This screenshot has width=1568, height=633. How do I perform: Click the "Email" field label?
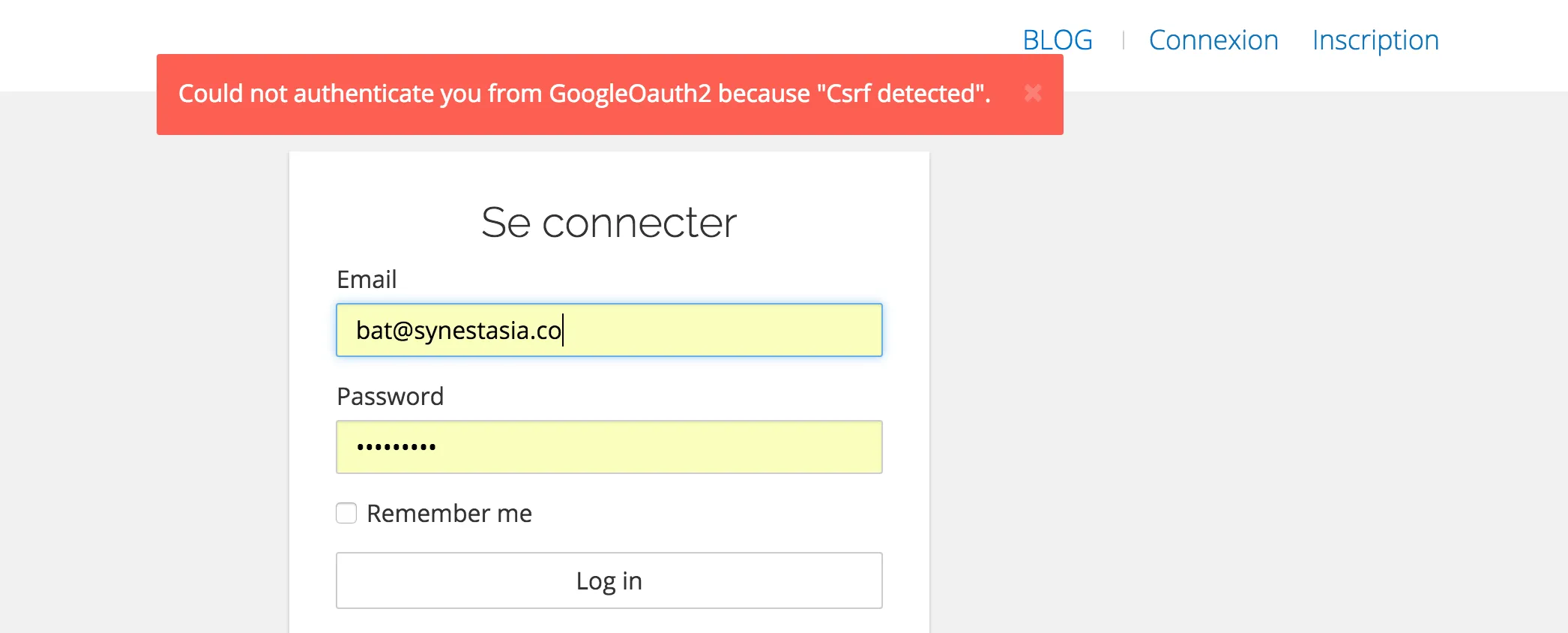(367, 279)
